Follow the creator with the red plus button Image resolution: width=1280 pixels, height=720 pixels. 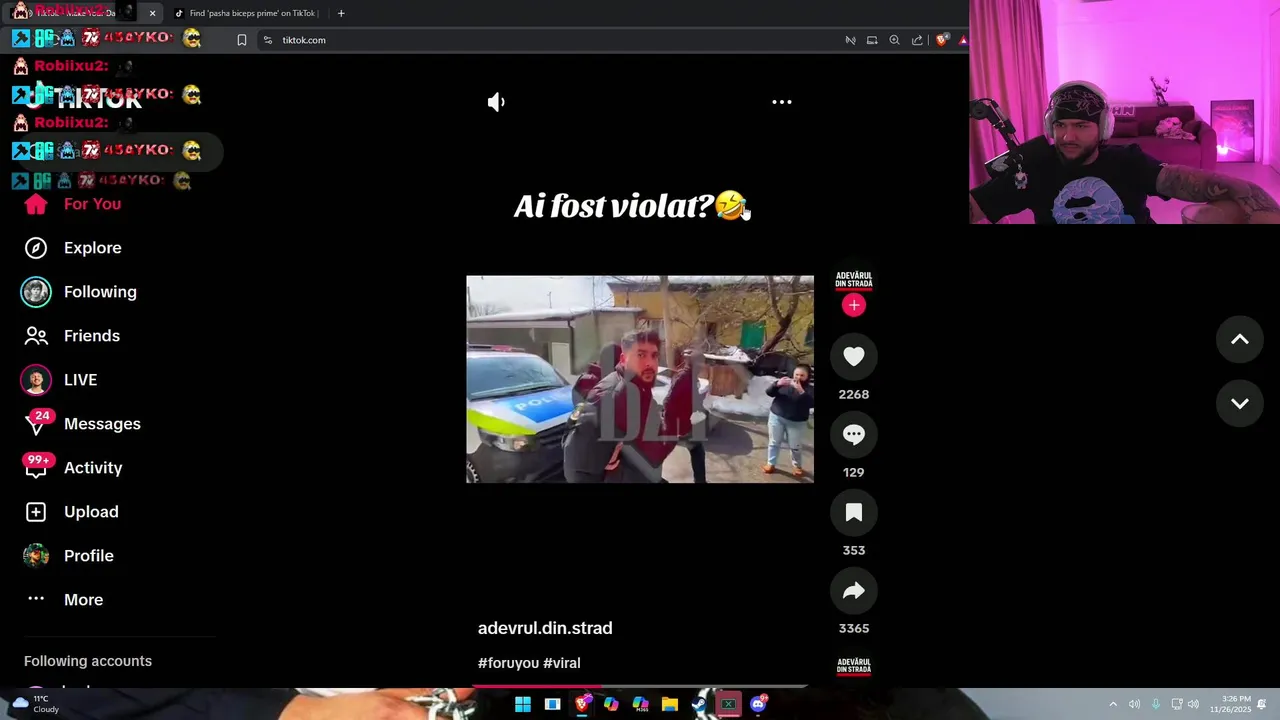(854, 305)
